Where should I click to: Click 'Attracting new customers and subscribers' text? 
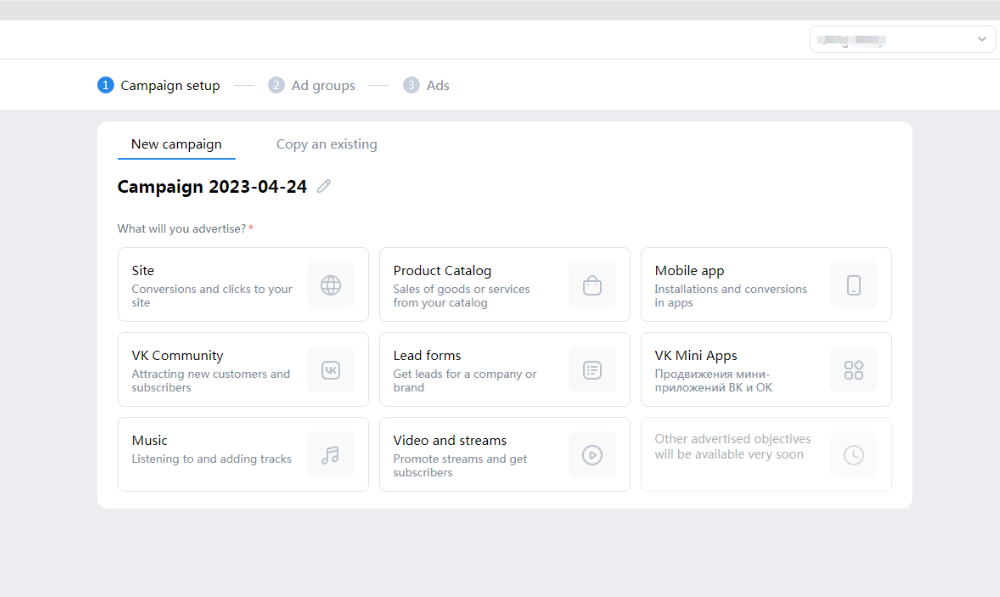(210, 381)
